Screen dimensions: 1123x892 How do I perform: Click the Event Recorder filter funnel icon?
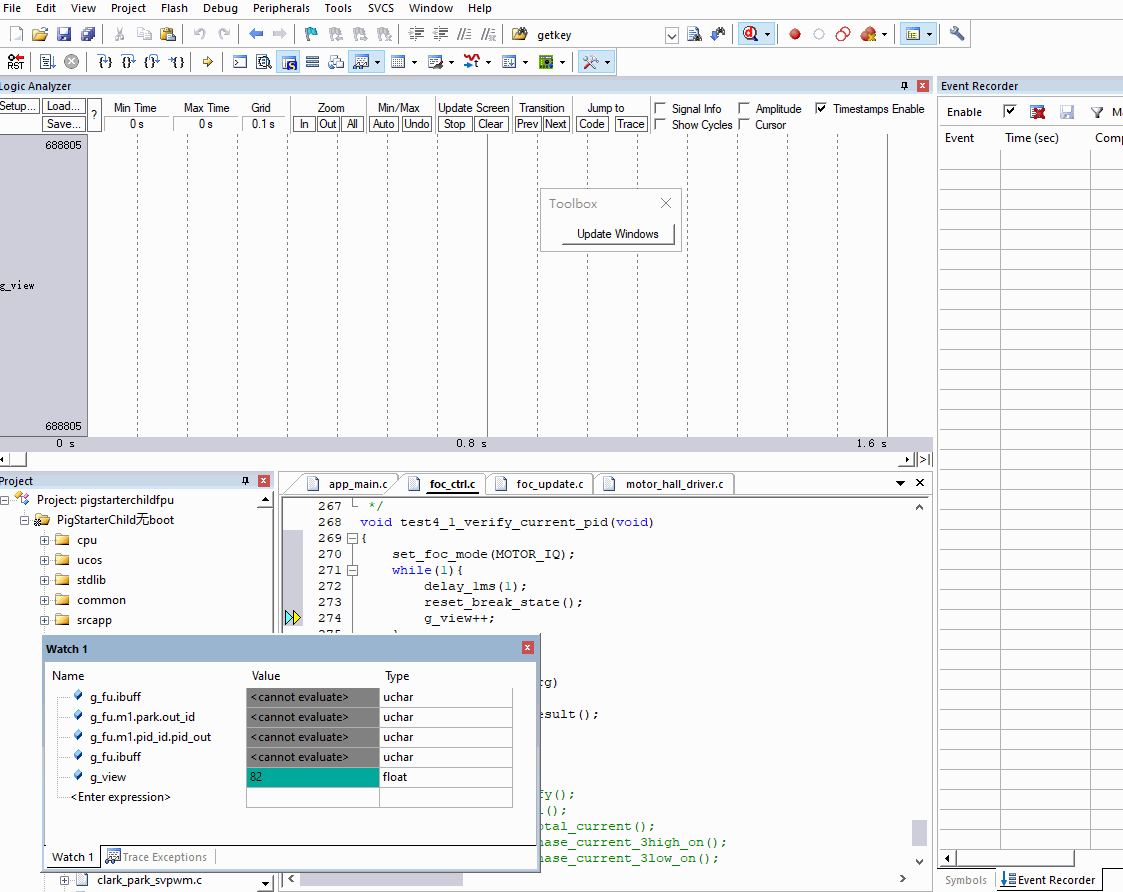click(1097, 112)
